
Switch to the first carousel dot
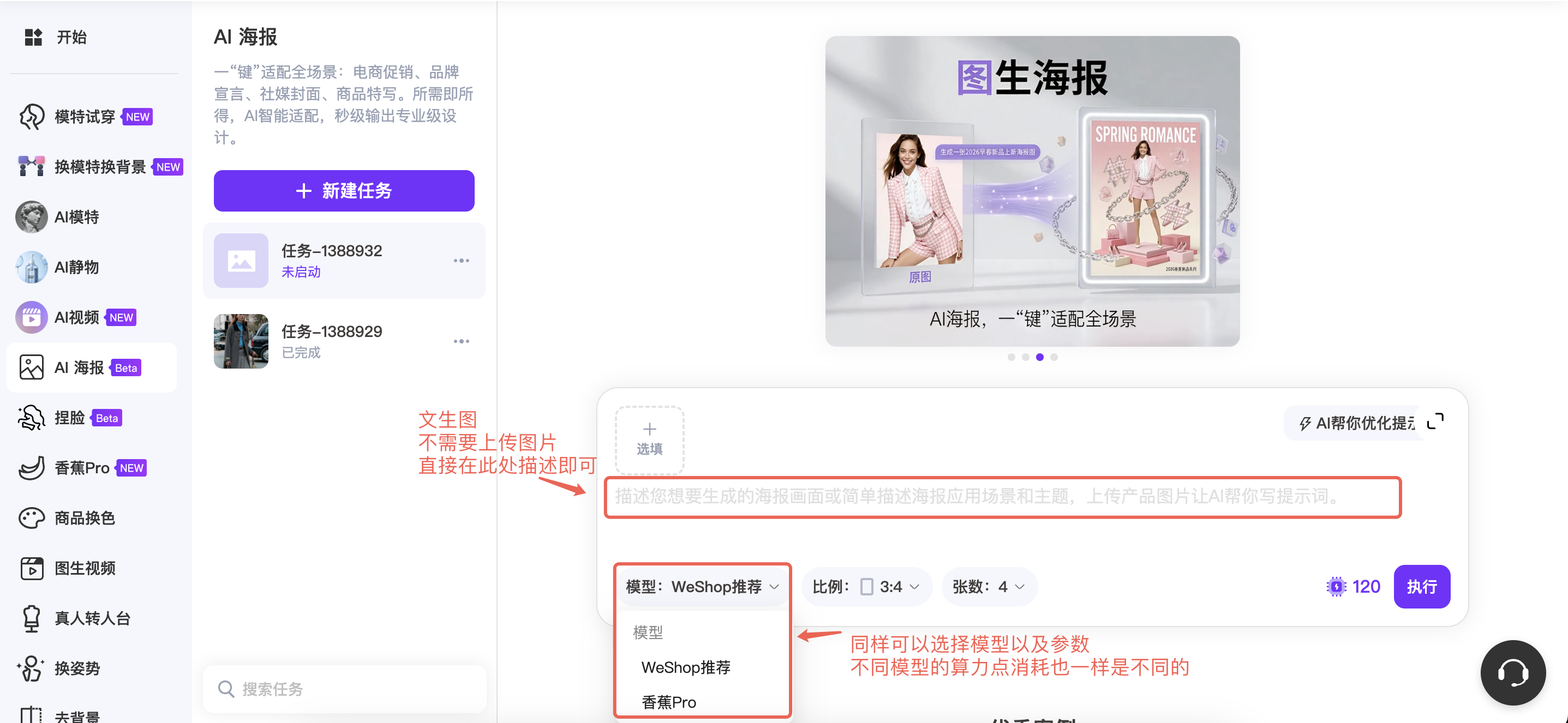(x=1011, y=357)
